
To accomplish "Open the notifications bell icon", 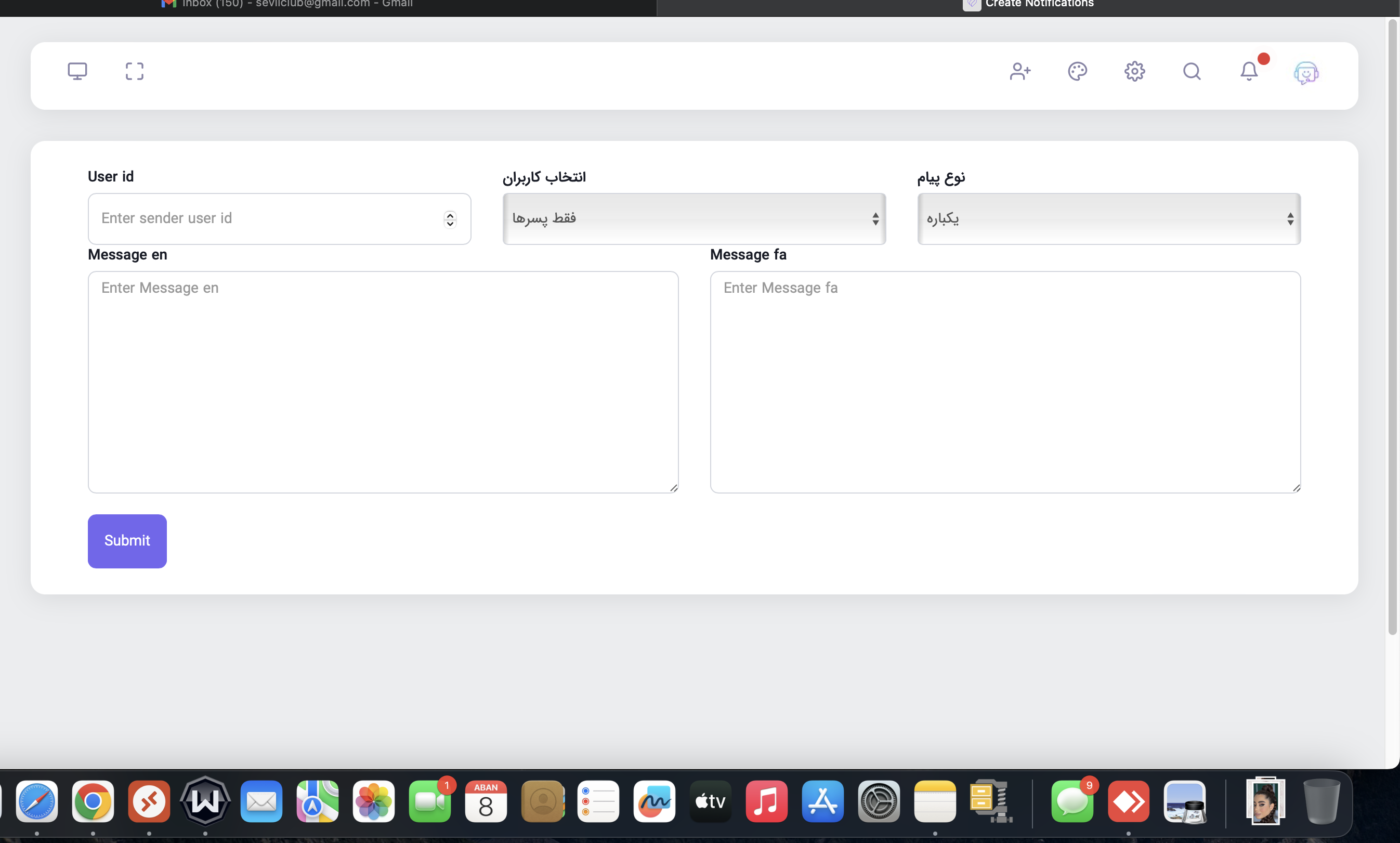I will point(1249,71).
